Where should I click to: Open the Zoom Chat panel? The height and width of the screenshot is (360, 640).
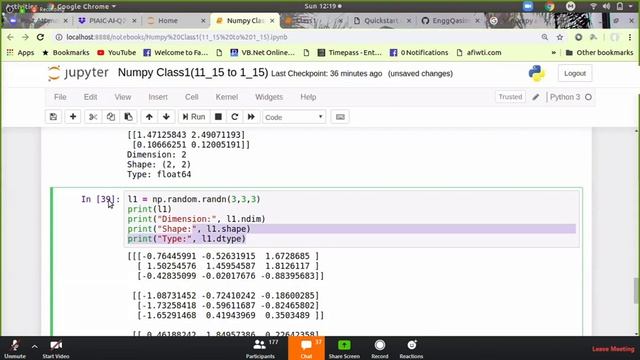tap(307, 349)
